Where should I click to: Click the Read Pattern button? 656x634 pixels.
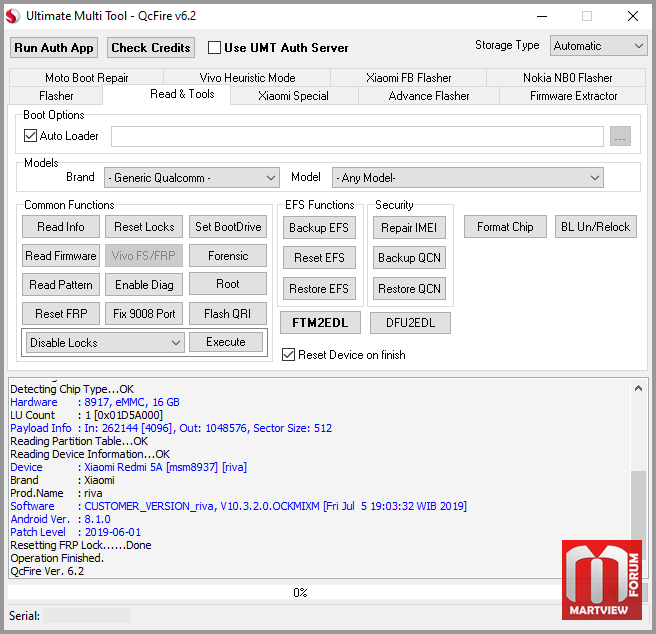click(61, 285)
